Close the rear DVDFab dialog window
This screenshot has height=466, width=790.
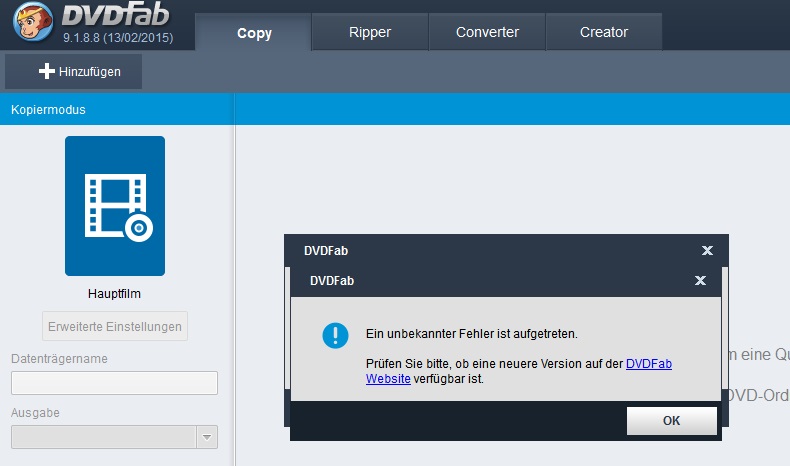click(x=707, y=250)
